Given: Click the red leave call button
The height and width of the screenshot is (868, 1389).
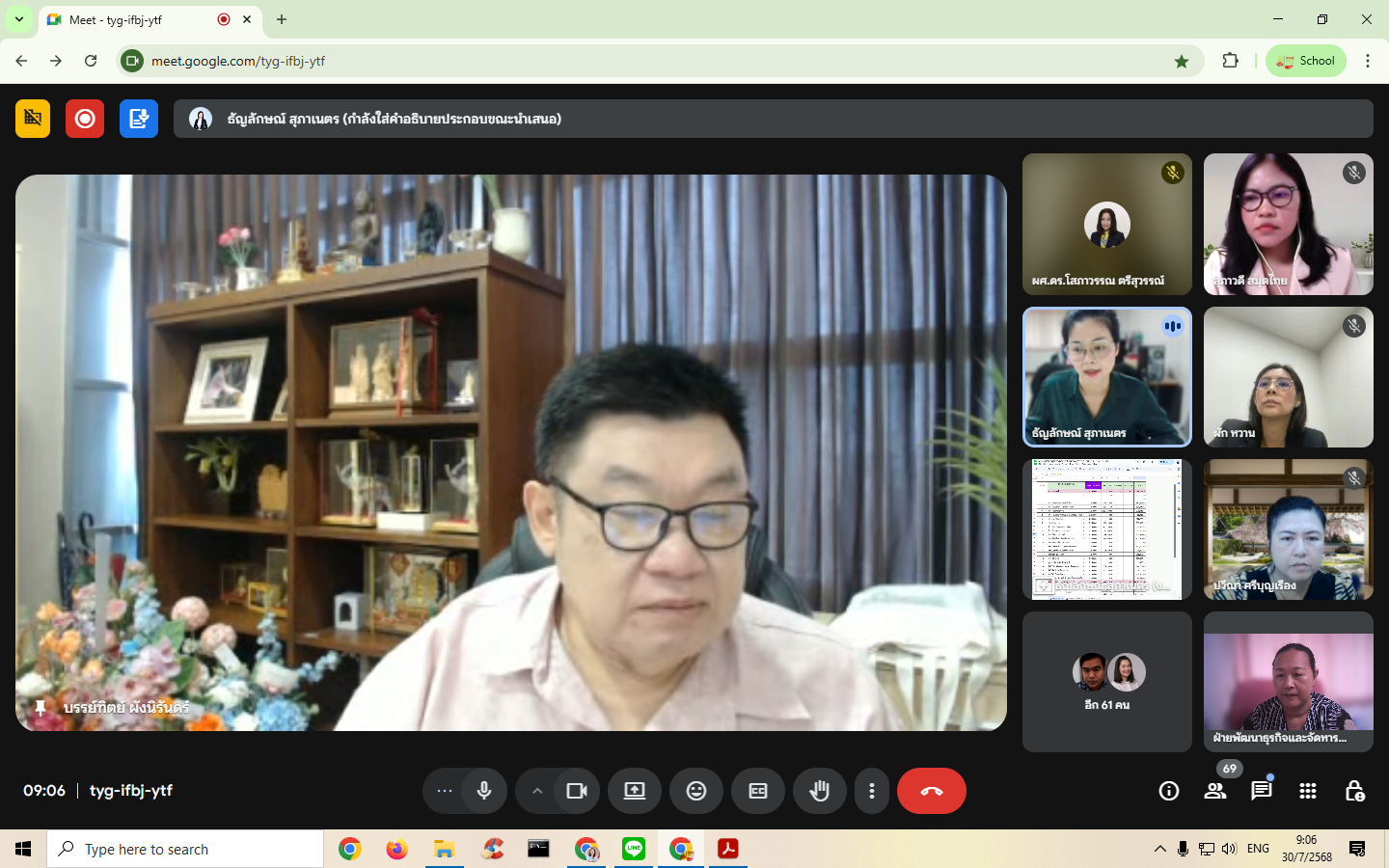Looking at the screenshot, I should click(x=931, y=791).
